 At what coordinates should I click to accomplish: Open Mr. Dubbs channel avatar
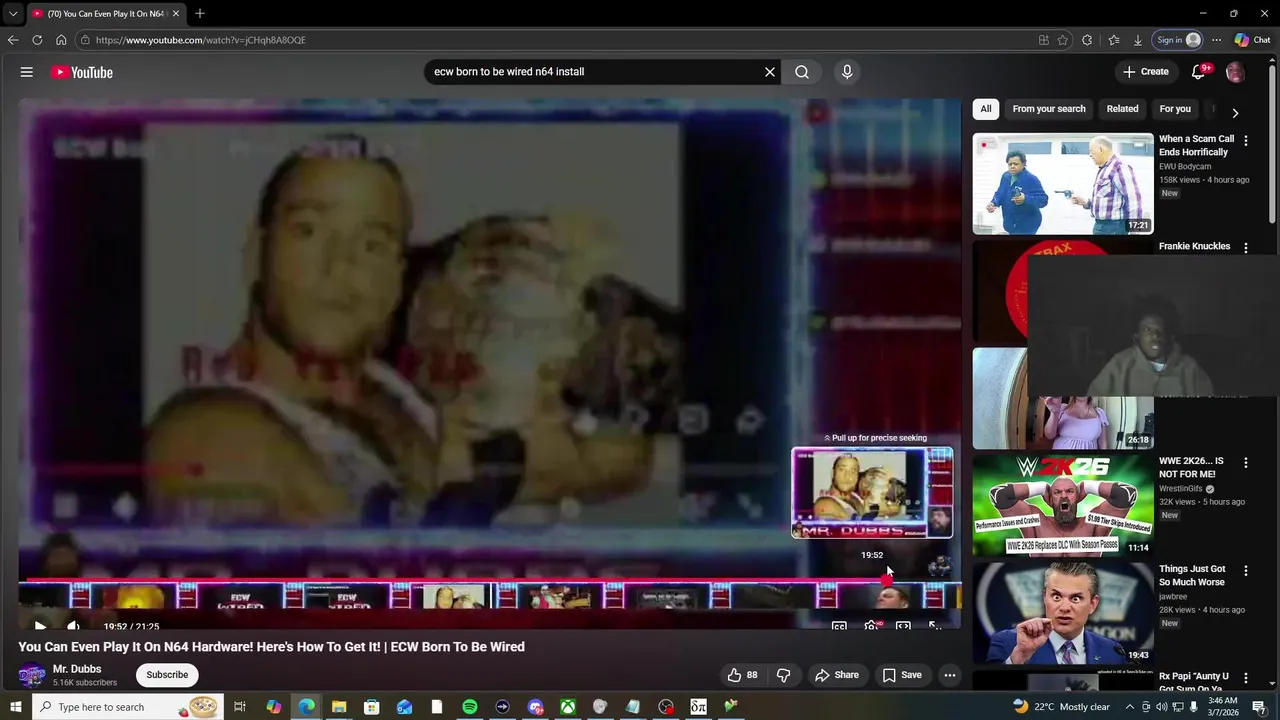click(x=32, y=675)
